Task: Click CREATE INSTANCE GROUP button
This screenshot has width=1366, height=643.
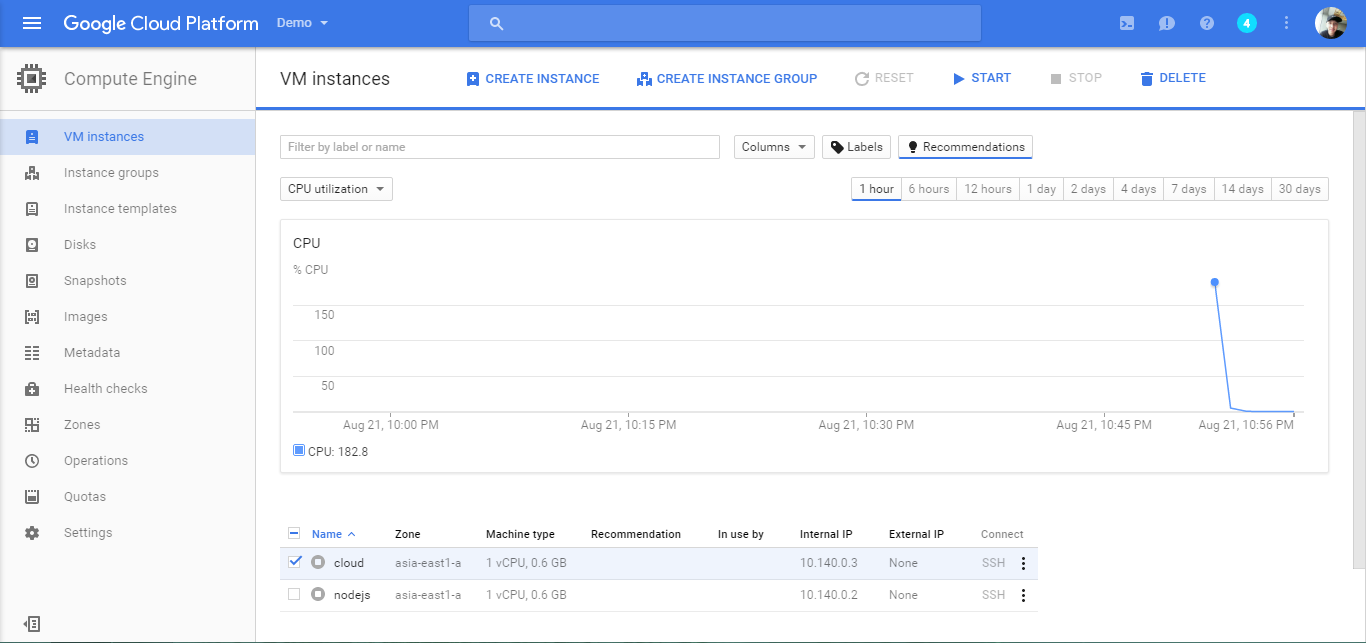Action: (727, 79)
